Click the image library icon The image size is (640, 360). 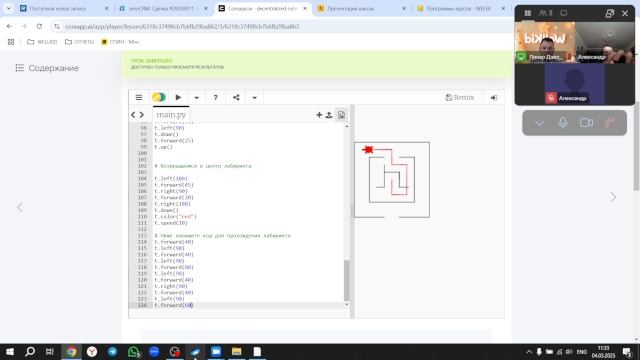341,115
